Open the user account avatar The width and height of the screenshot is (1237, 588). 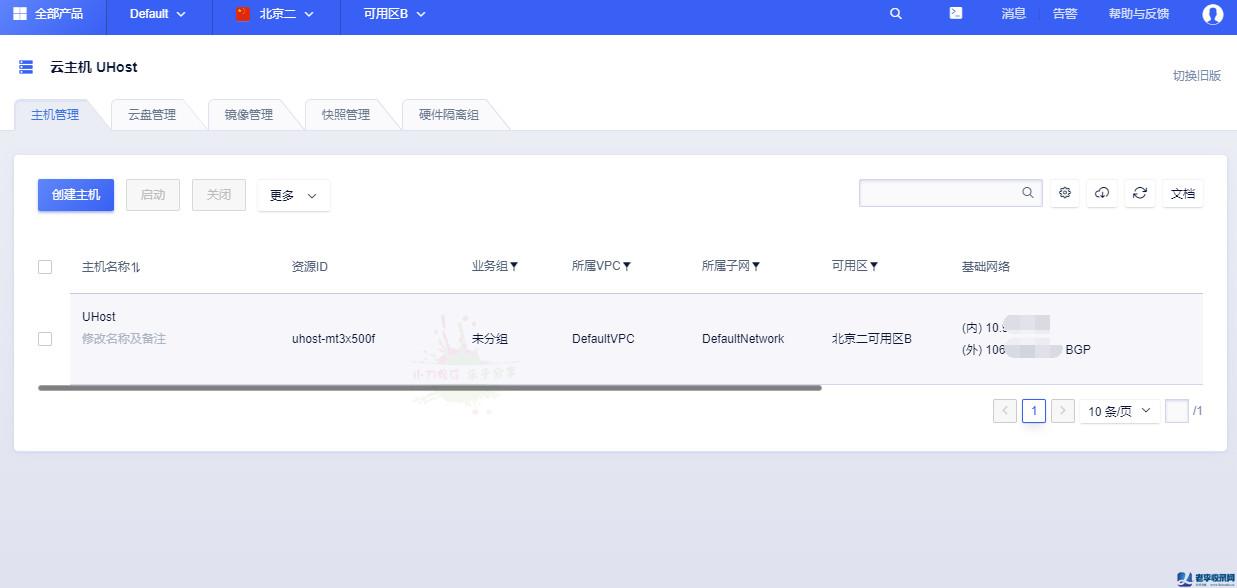pyautogui.click(x=1212, y=14)
